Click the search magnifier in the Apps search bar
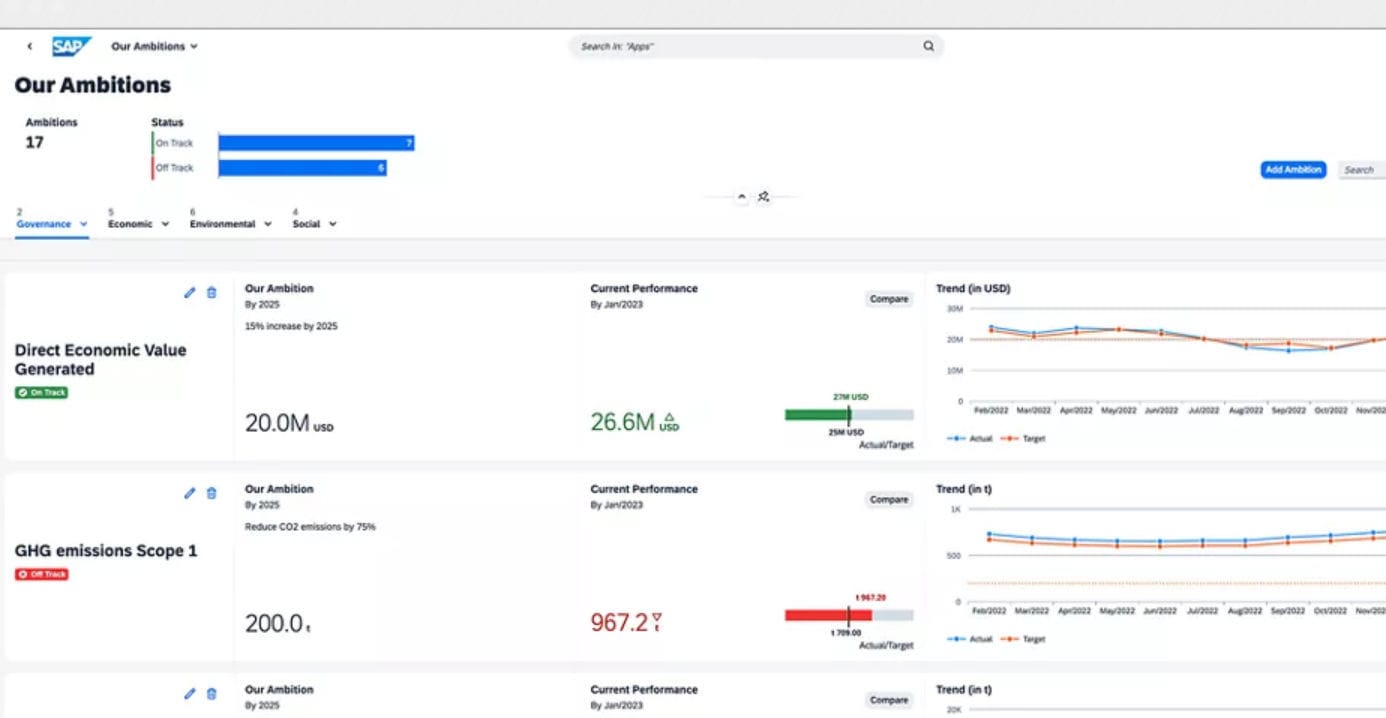This screenshot has height=718, width=1386. (928, 46)
